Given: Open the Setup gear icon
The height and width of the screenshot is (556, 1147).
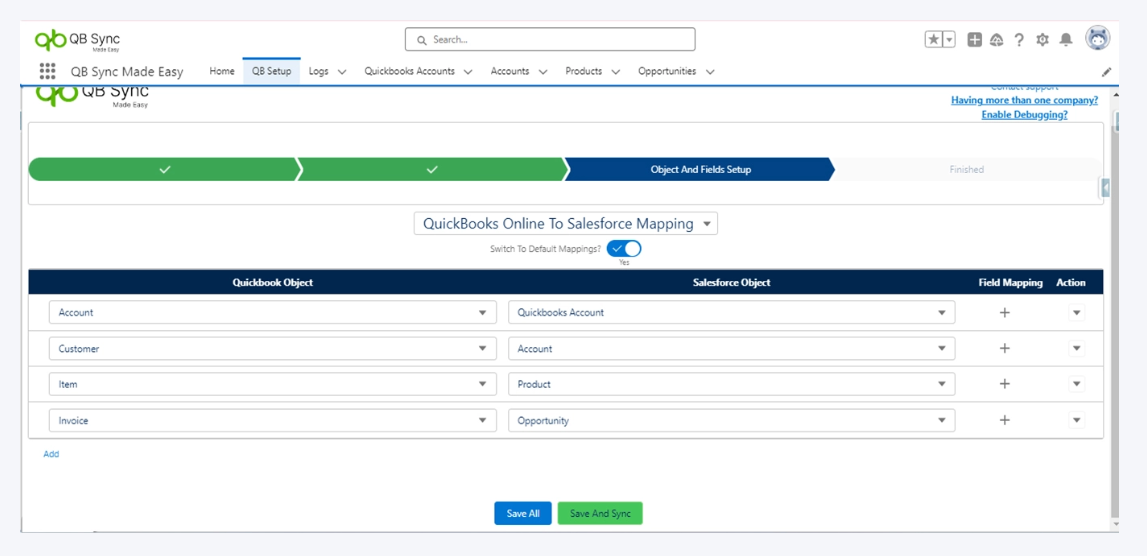Looking at the screenshot, I should click(x=1042, y=40).
